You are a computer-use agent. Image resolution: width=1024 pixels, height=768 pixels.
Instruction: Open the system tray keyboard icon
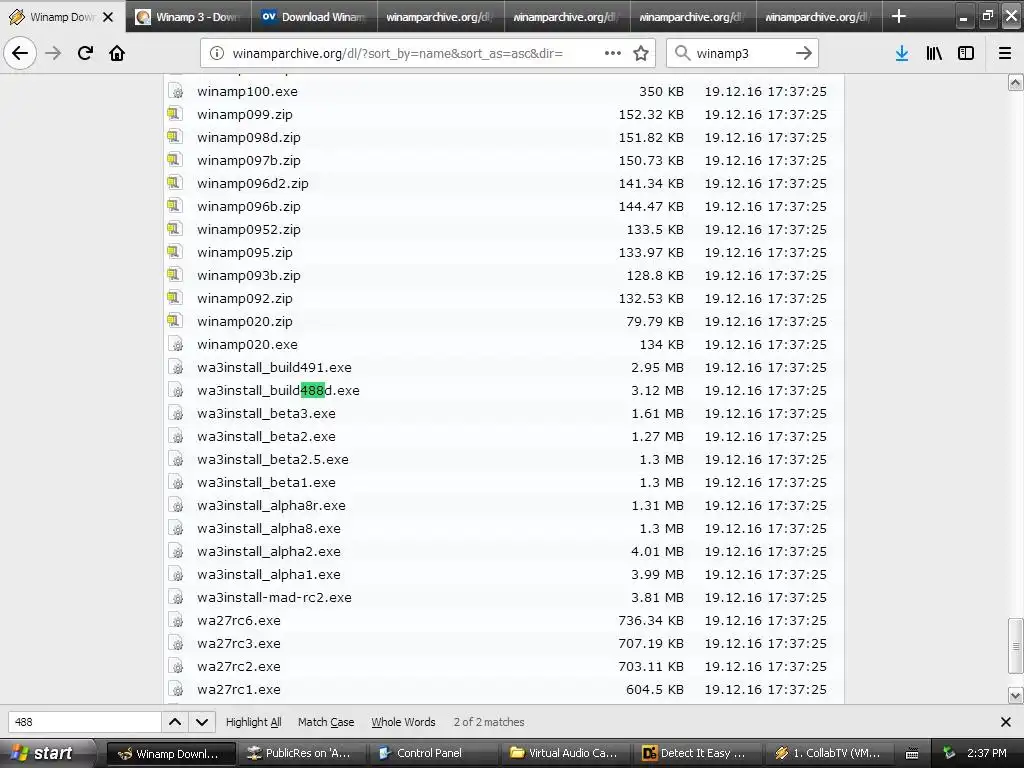[x=912, y=754]
